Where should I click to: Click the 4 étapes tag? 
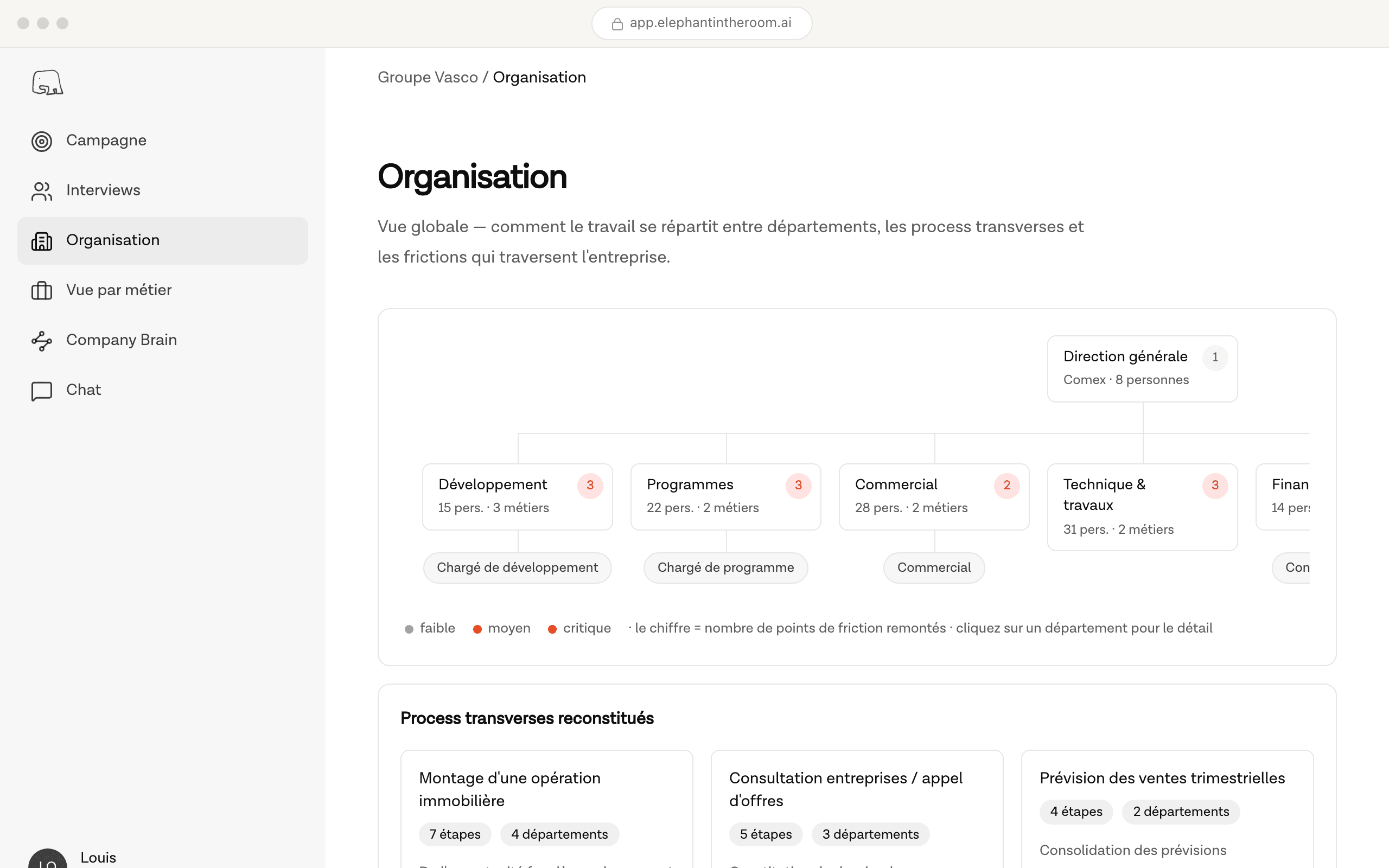[1076, 812]
